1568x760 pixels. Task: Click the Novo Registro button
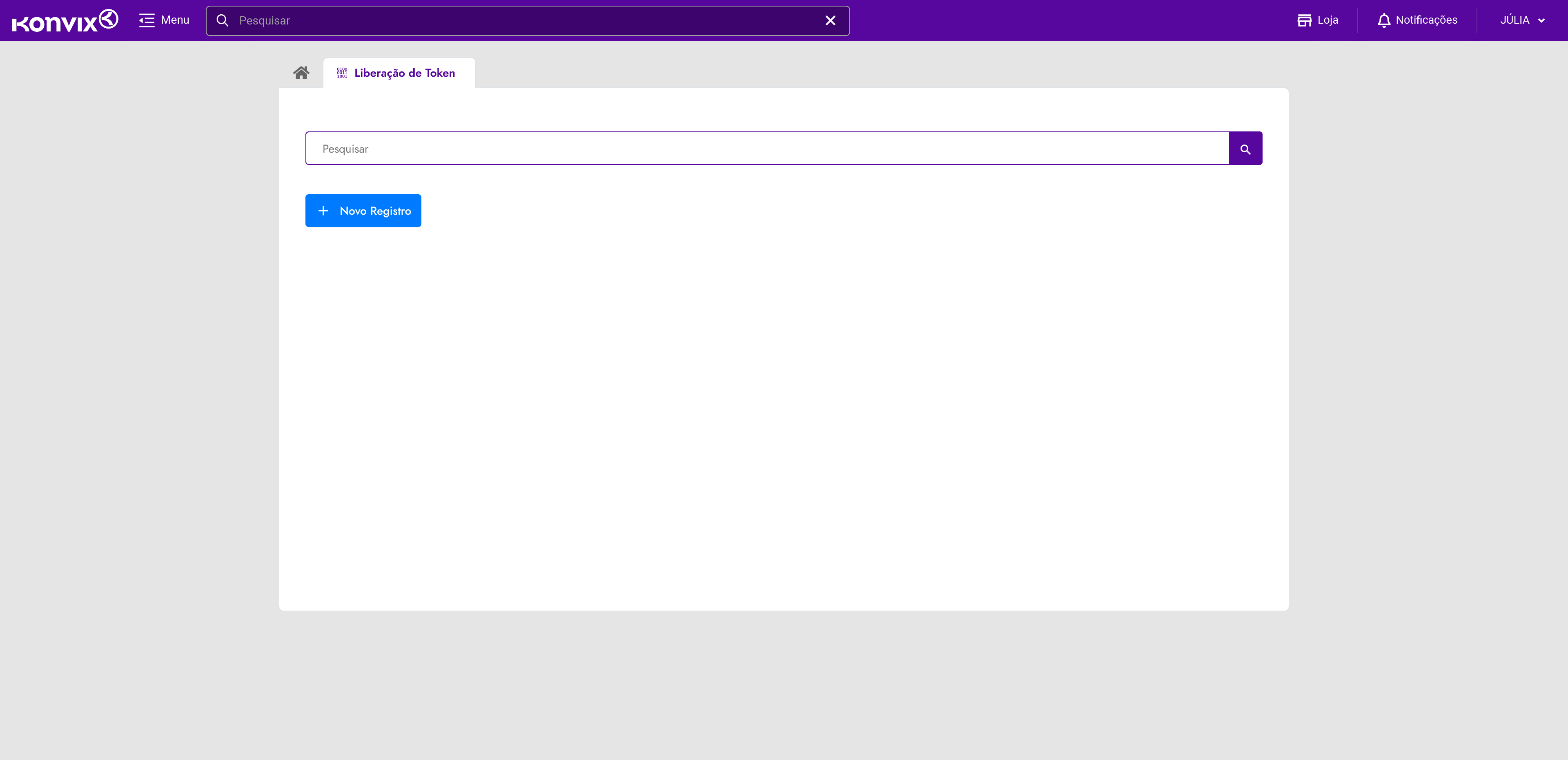click(363, 211)
